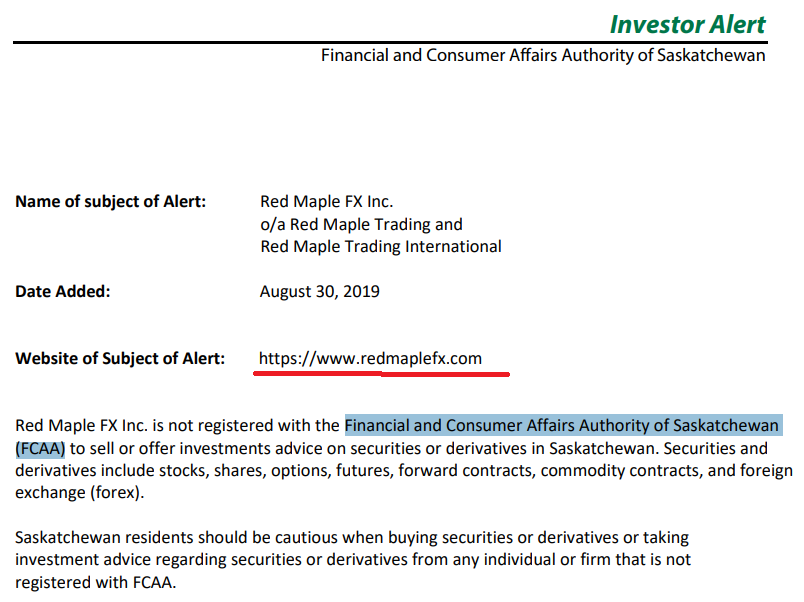The height and width of the screenshot is (602, 804).
Task: Click the 'Name of subject of Alert:' label
Action: pyautogui.click(x=110, y=202)
